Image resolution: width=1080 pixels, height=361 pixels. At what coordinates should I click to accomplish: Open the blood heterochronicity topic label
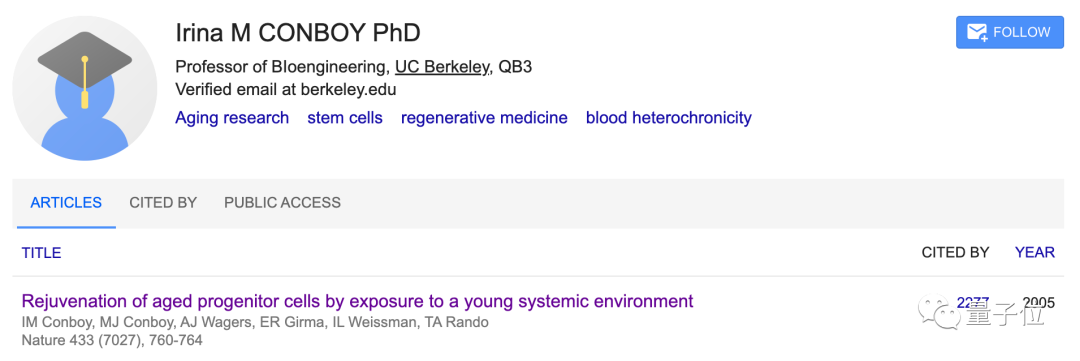(x=669, y=118)
